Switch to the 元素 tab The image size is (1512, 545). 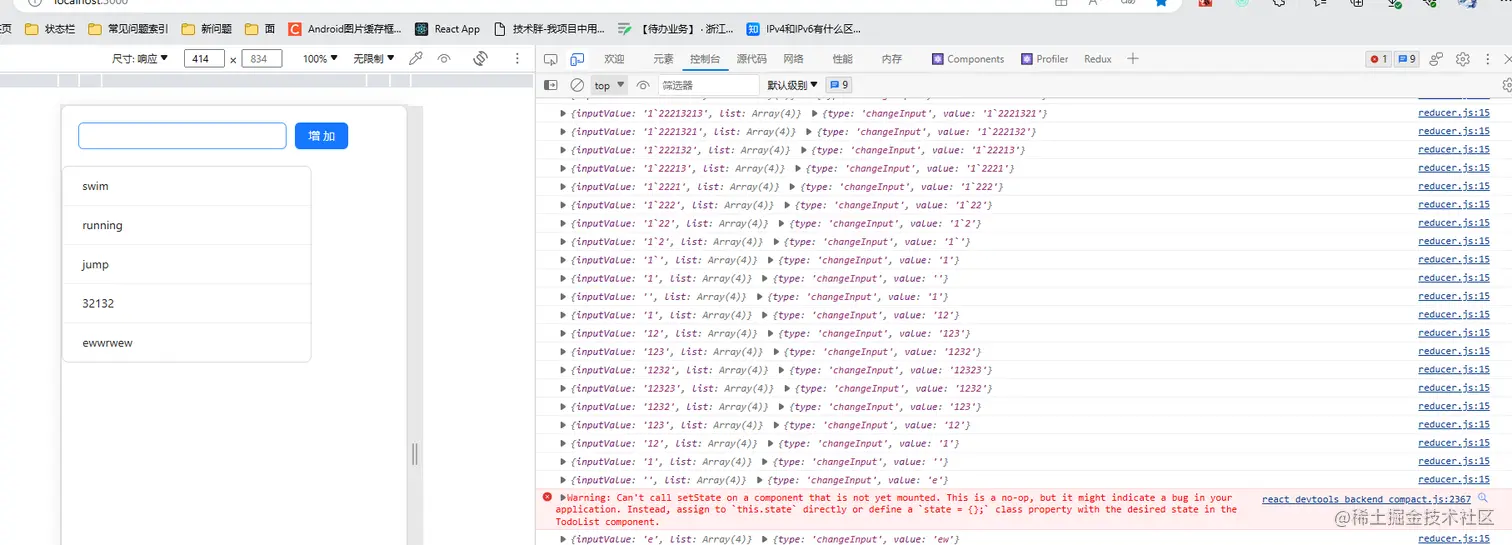tap(663, 59)
